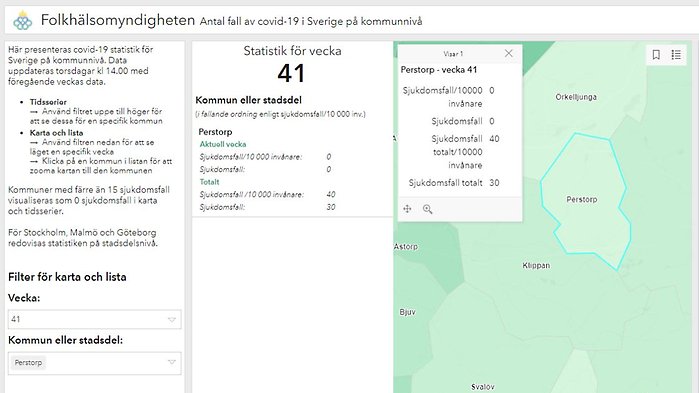This screenshot has width=699, height=393.
Task: Click the 'Statistik för vecka' heading
Action: click(292, 51)
